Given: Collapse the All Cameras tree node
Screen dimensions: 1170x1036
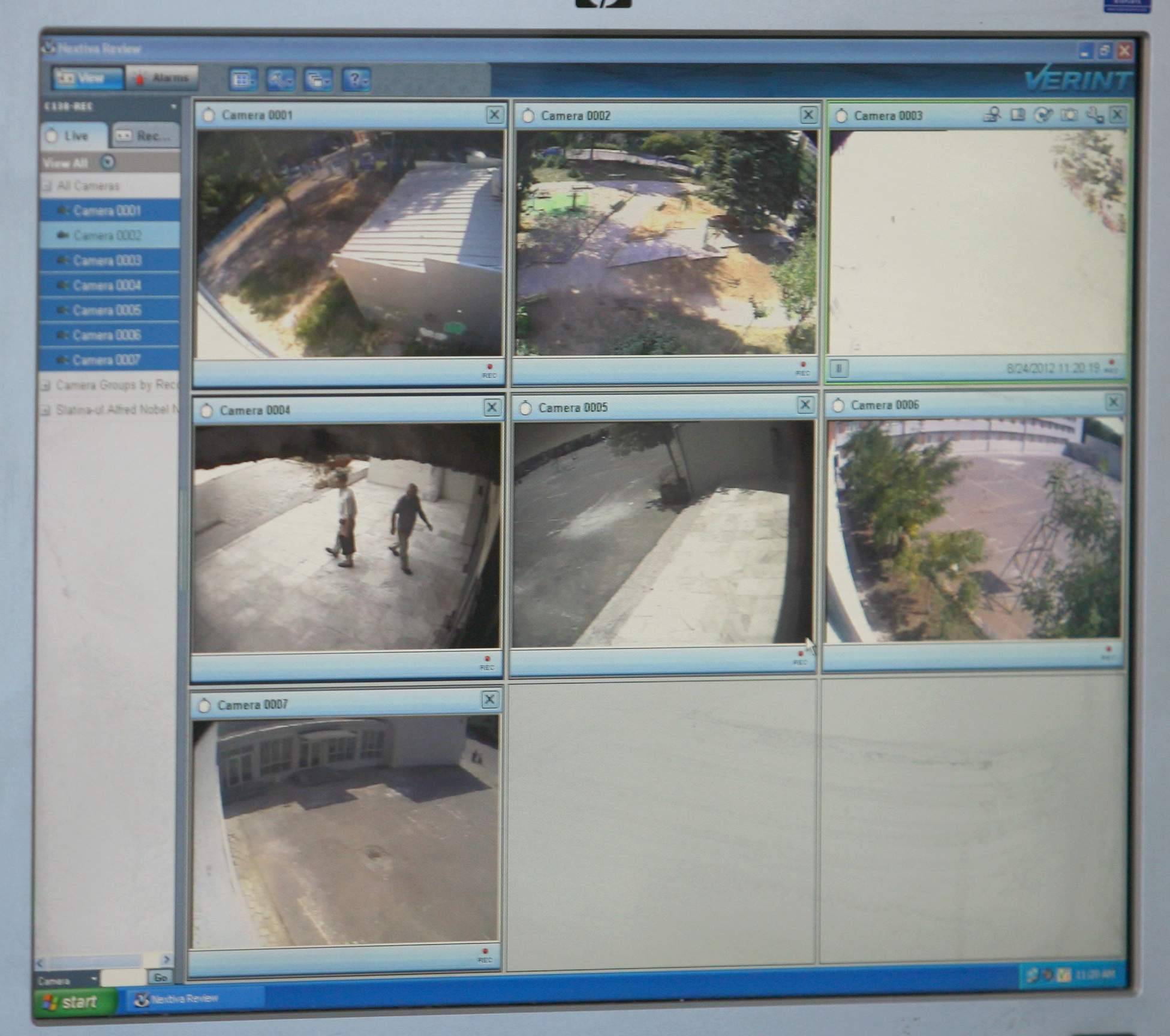Looking at the screenshot, I should point(46,186).
